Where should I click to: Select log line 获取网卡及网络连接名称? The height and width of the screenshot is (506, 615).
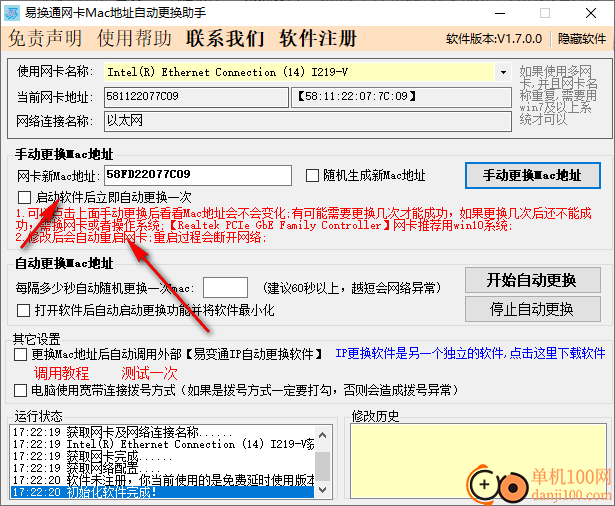[x=162, y=432]
